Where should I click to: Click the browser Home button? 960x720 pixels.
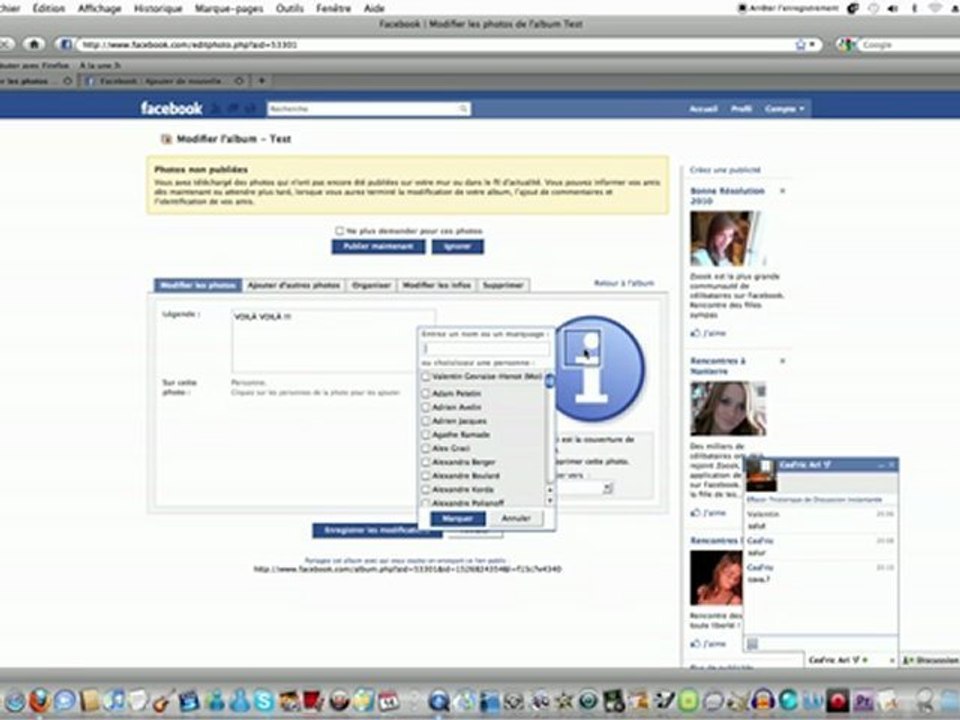34,44
